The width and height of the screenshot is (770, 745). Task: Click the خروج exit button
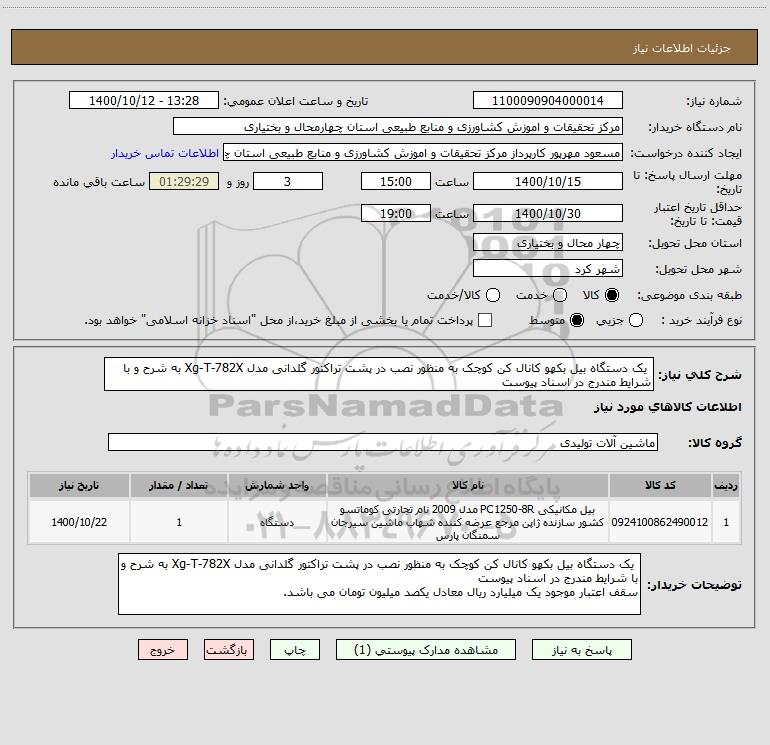point(163,650)
